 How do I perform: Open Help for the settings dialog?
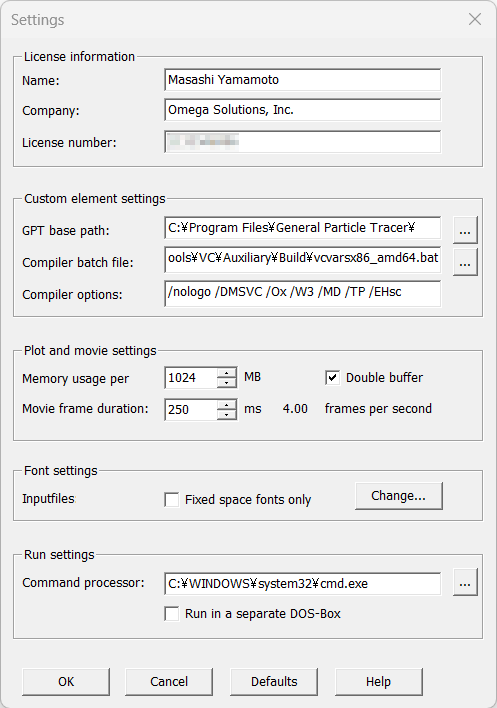(x=378, y=681)
